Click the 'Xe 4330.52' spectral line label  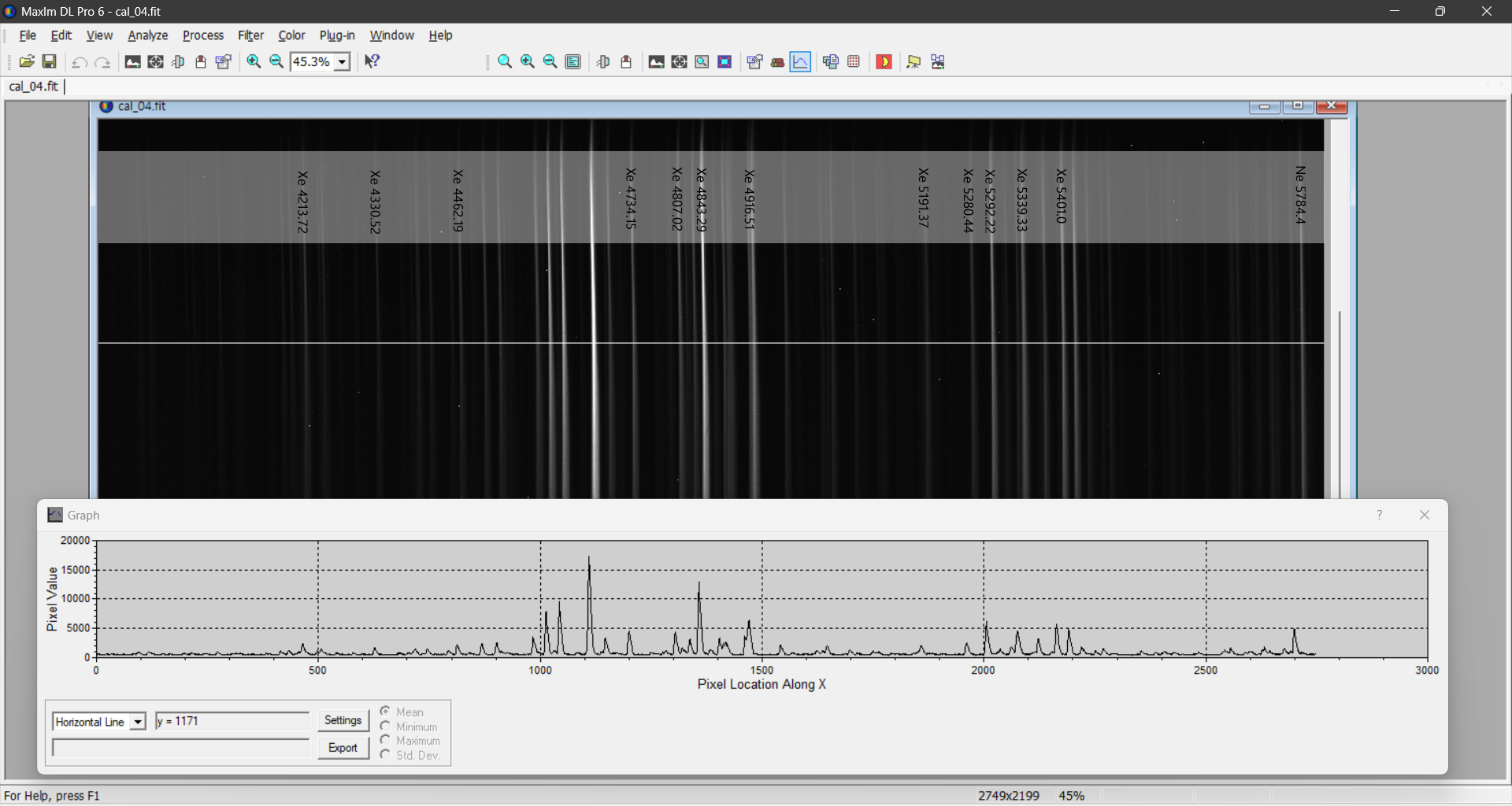tap(375, 202)
